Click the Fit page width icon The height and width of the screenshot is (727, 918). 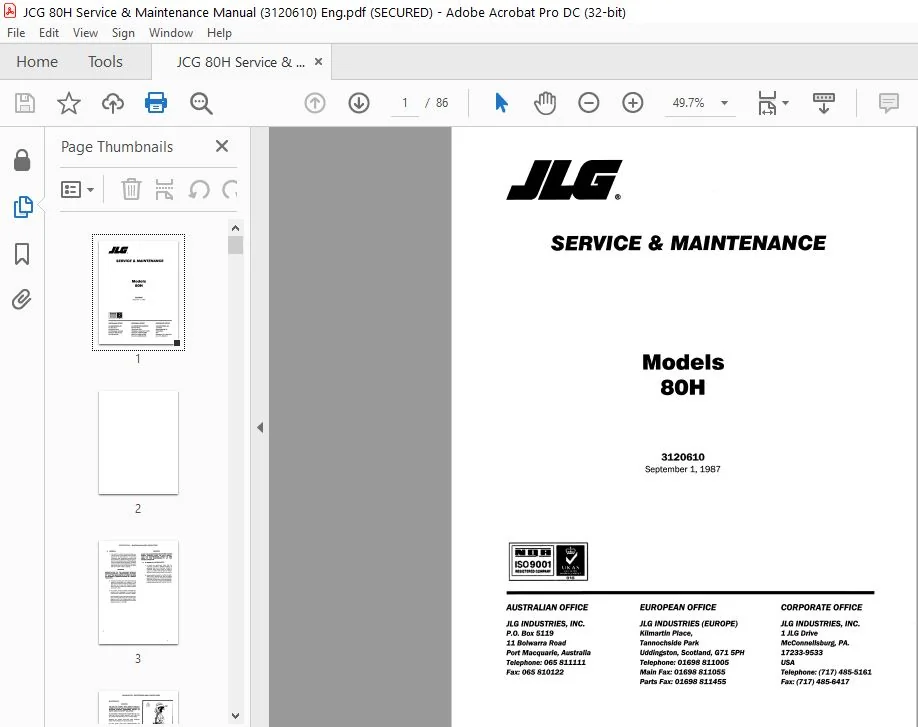point(767,103)
